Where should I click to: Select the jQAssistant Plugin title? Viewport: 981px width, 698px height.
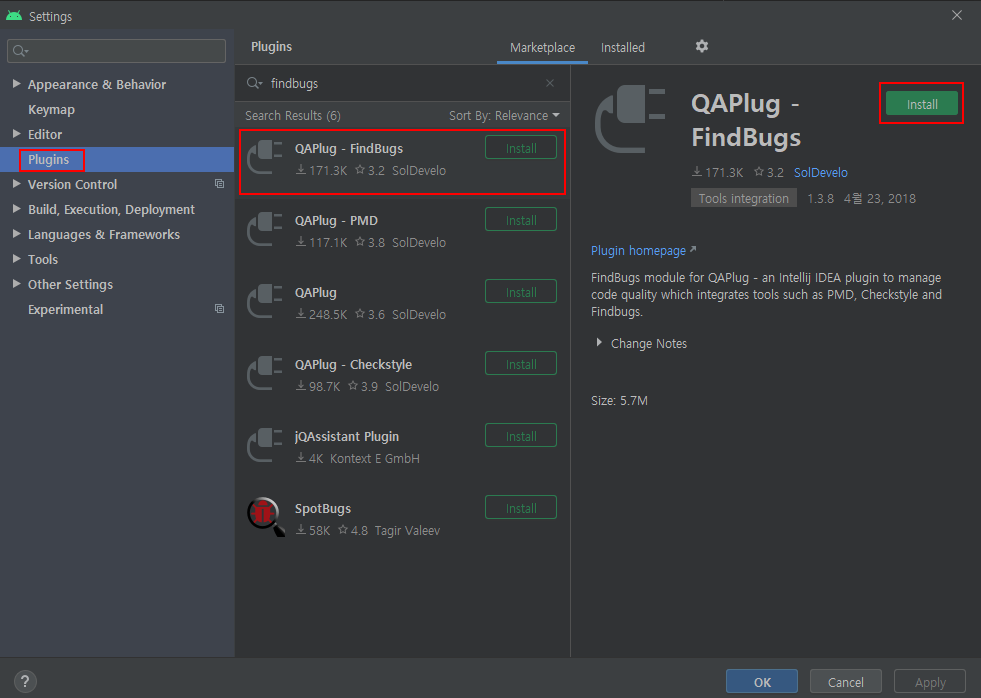pos(347,437)
